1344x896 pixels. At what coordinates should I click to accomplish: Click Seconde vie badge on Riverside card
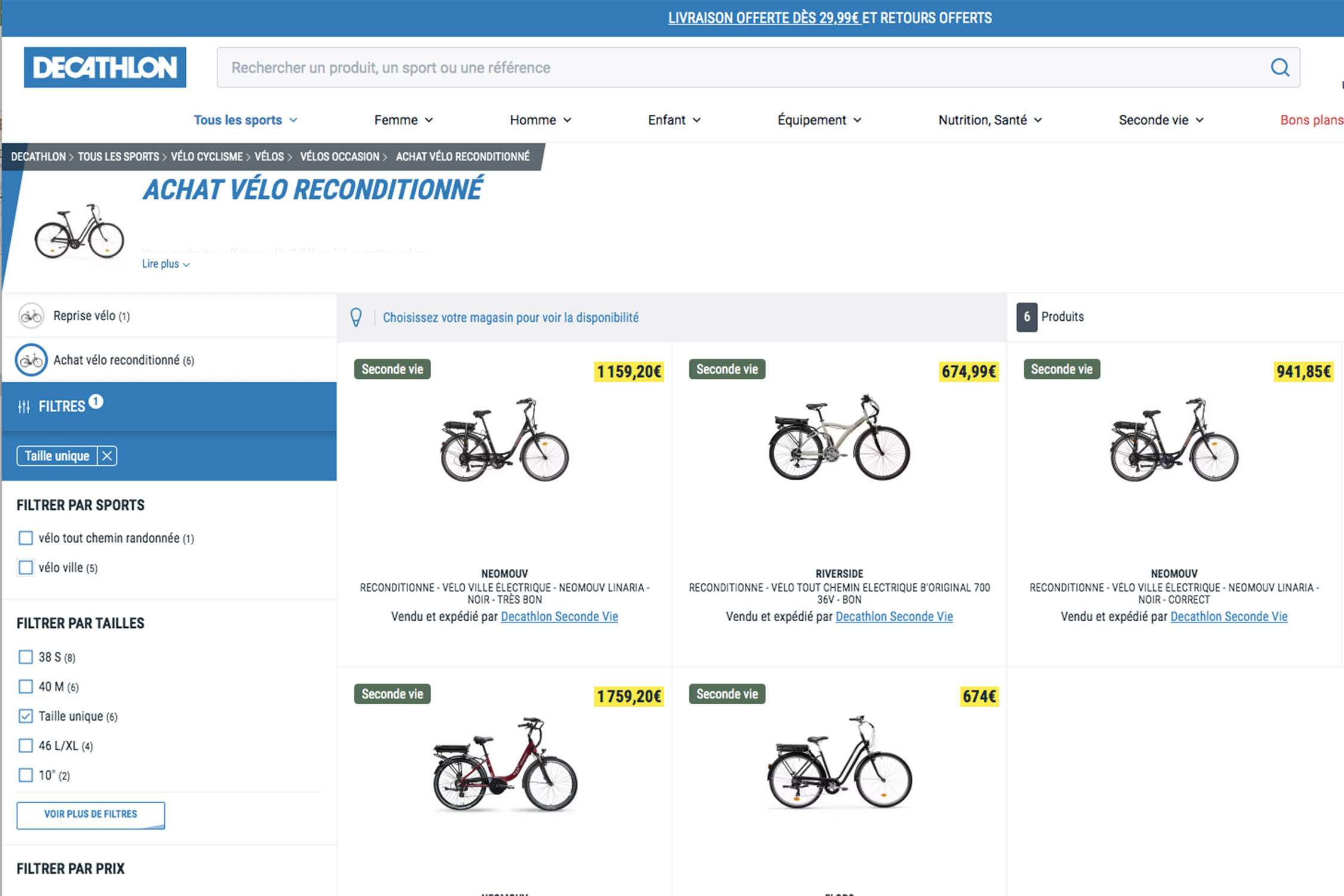coord(727,369)
